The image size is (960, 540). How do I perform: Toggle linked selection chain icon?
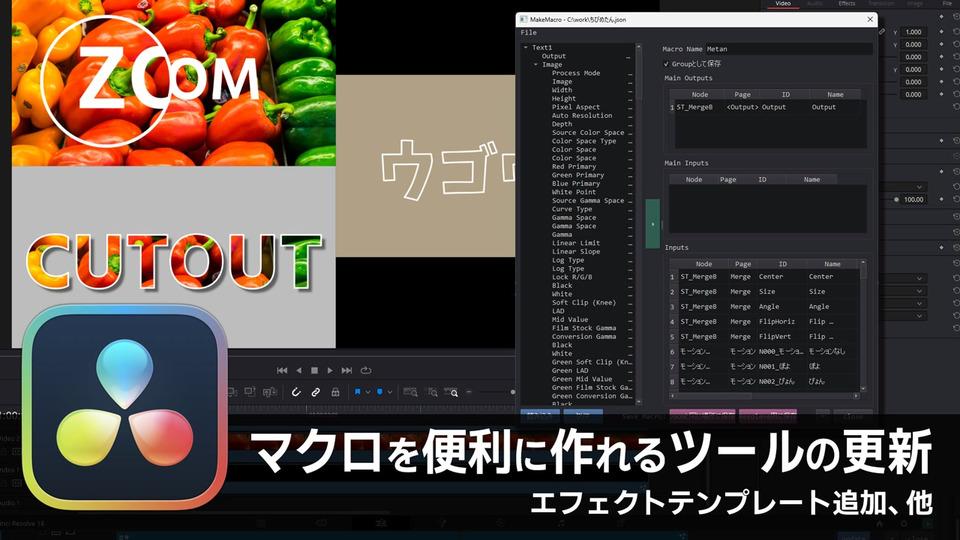point(315,392)
